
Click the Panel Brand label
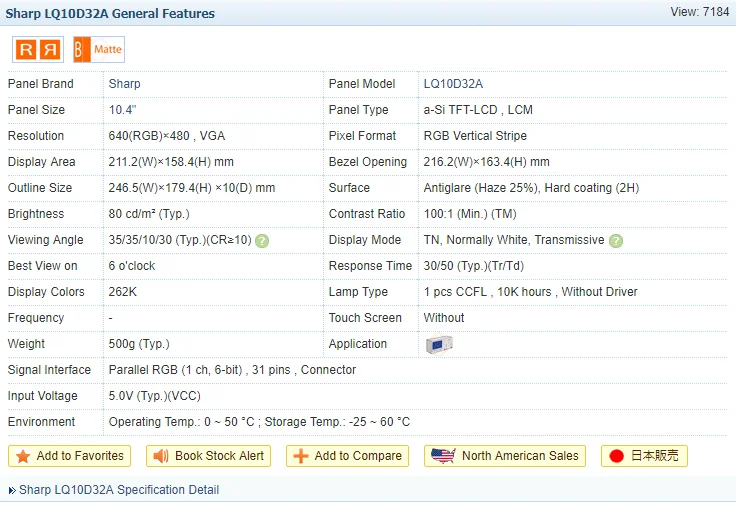click(x=41, y=84)
